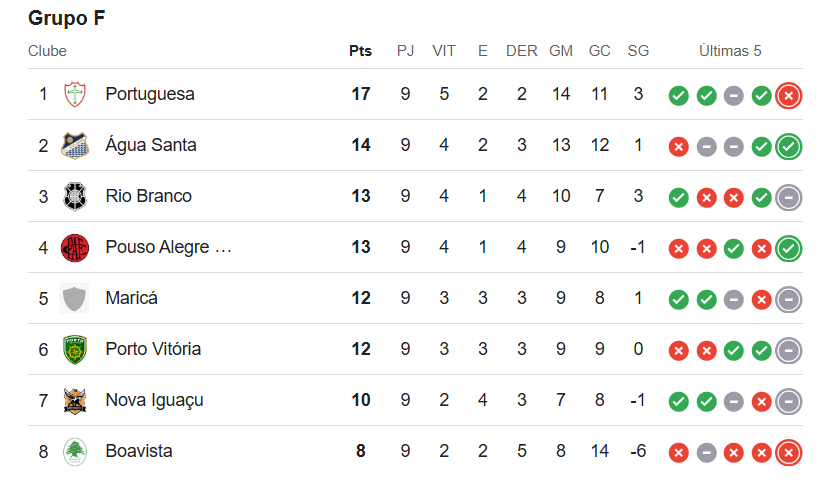Click Água Santa's latest win result icon
This screenshot has width=832, height=490.
(x=789, y=147)
